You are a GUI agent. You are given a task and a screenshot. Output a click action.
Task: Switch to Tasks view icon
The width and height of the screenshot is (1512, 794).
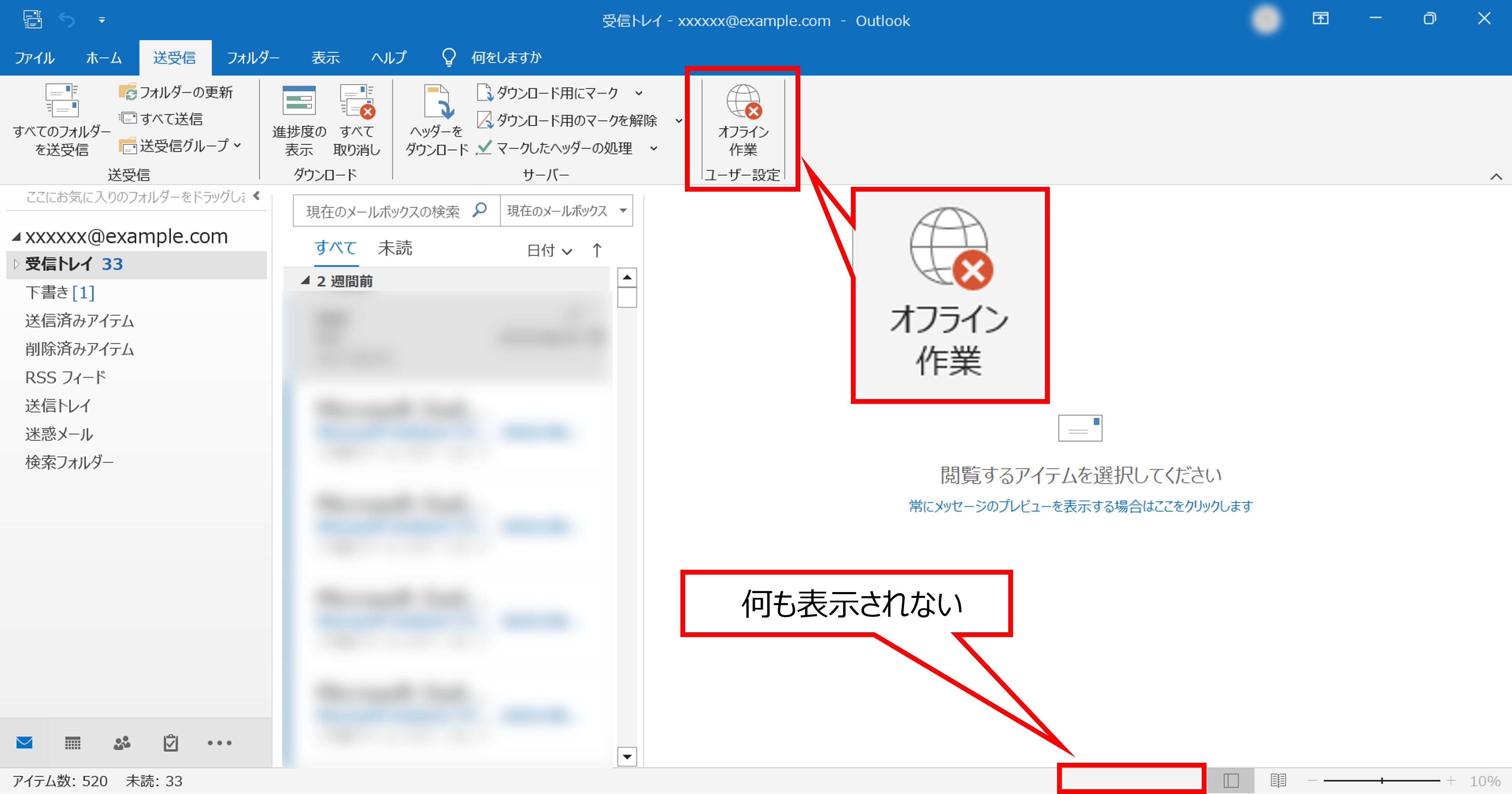point(171,743)
